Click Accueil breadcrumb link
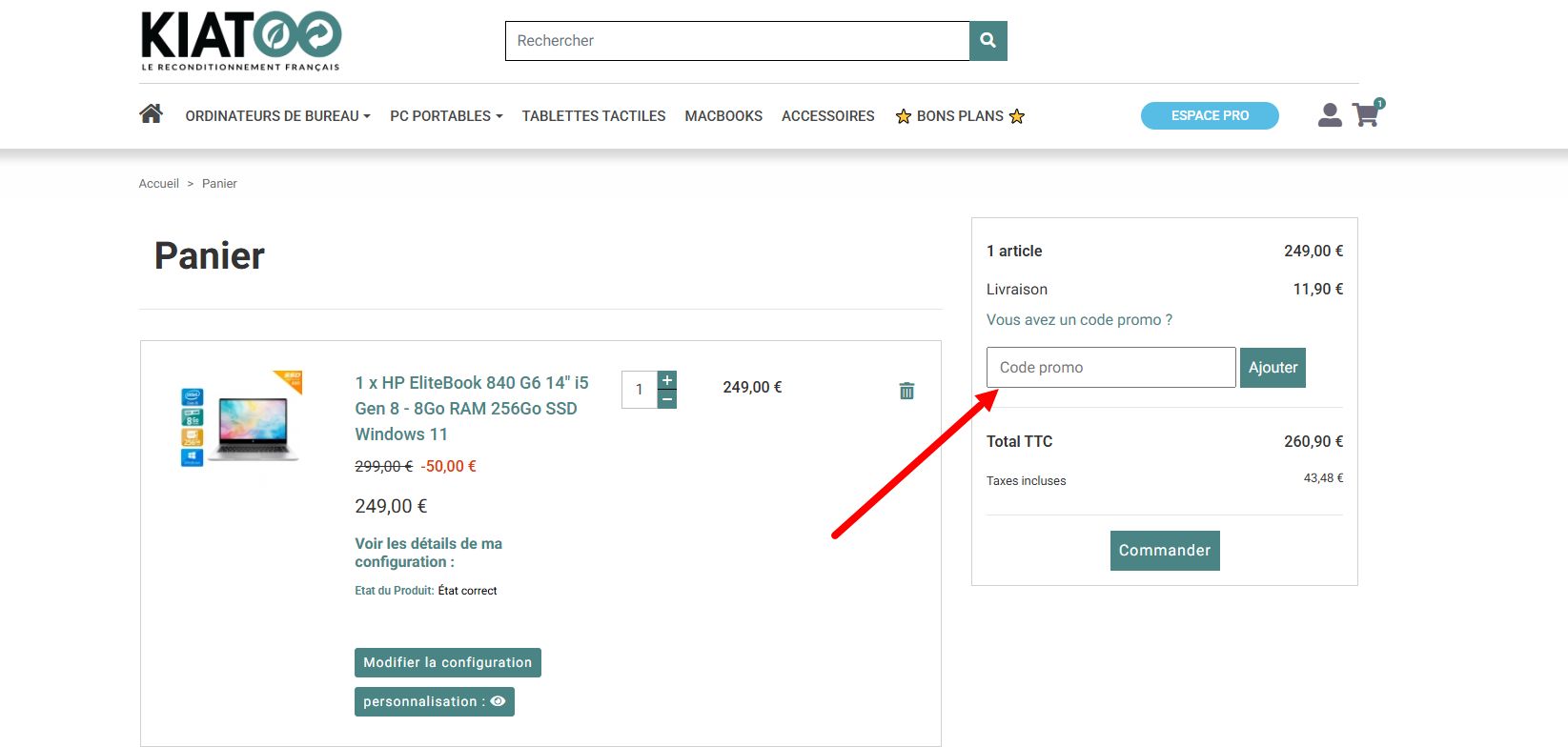Screen dimensions: 1568x747 (159, 184)
